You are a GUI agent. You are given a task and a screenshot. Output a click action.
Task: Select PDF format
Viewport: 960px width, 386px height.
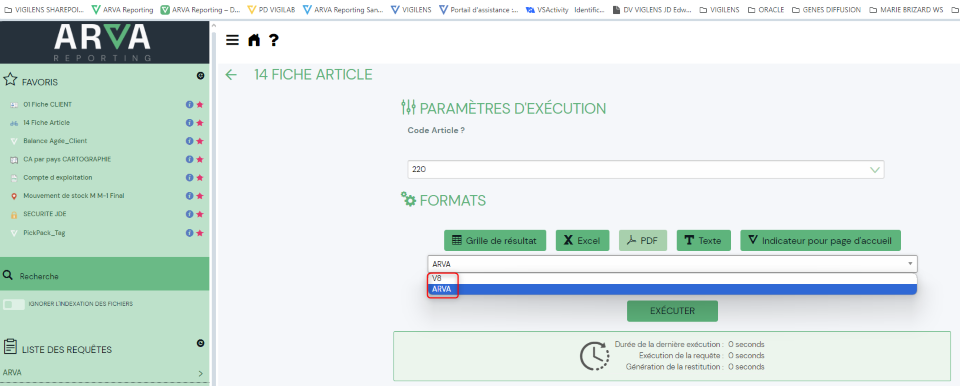click(643, 241)
